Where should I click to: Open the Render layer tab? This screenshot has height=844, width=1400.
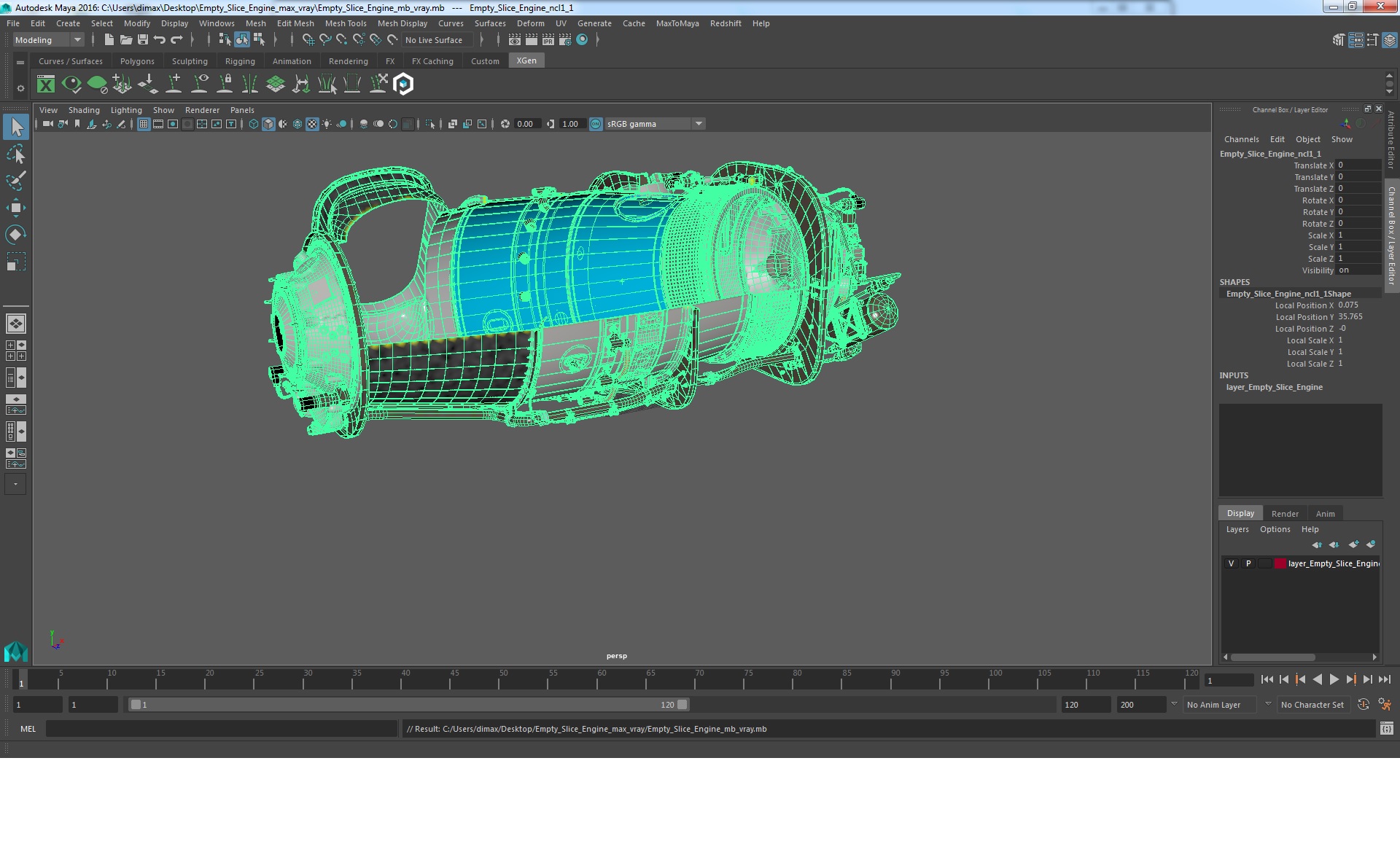click(x=1285, y=514)
